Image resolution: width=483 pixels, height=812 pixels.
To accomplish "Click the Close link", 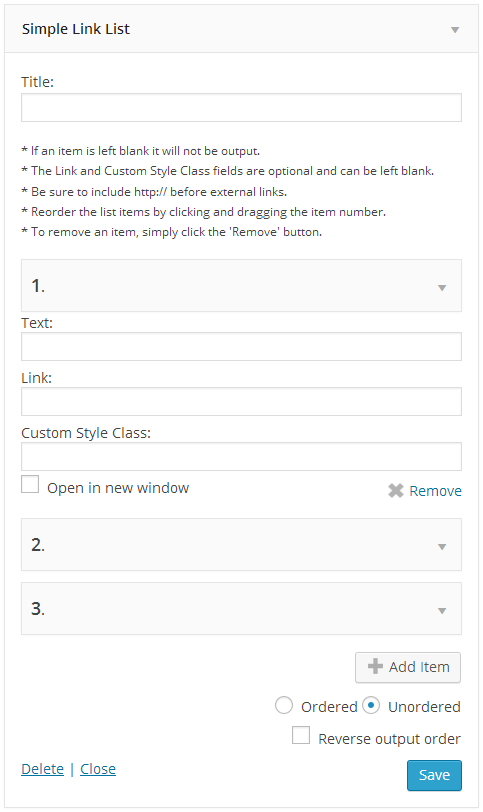I will (x=98, y=769).
